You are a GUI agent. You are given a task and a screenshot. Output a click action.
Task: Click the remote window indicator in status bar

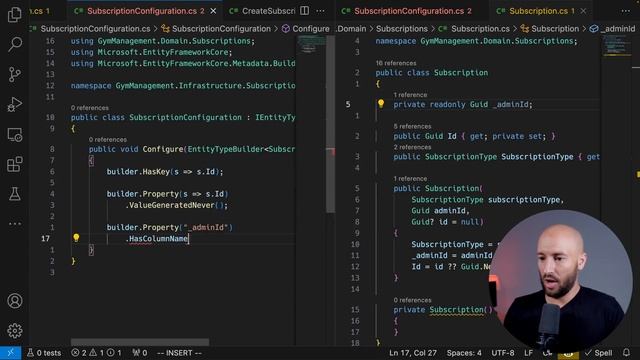pos(11,353)
